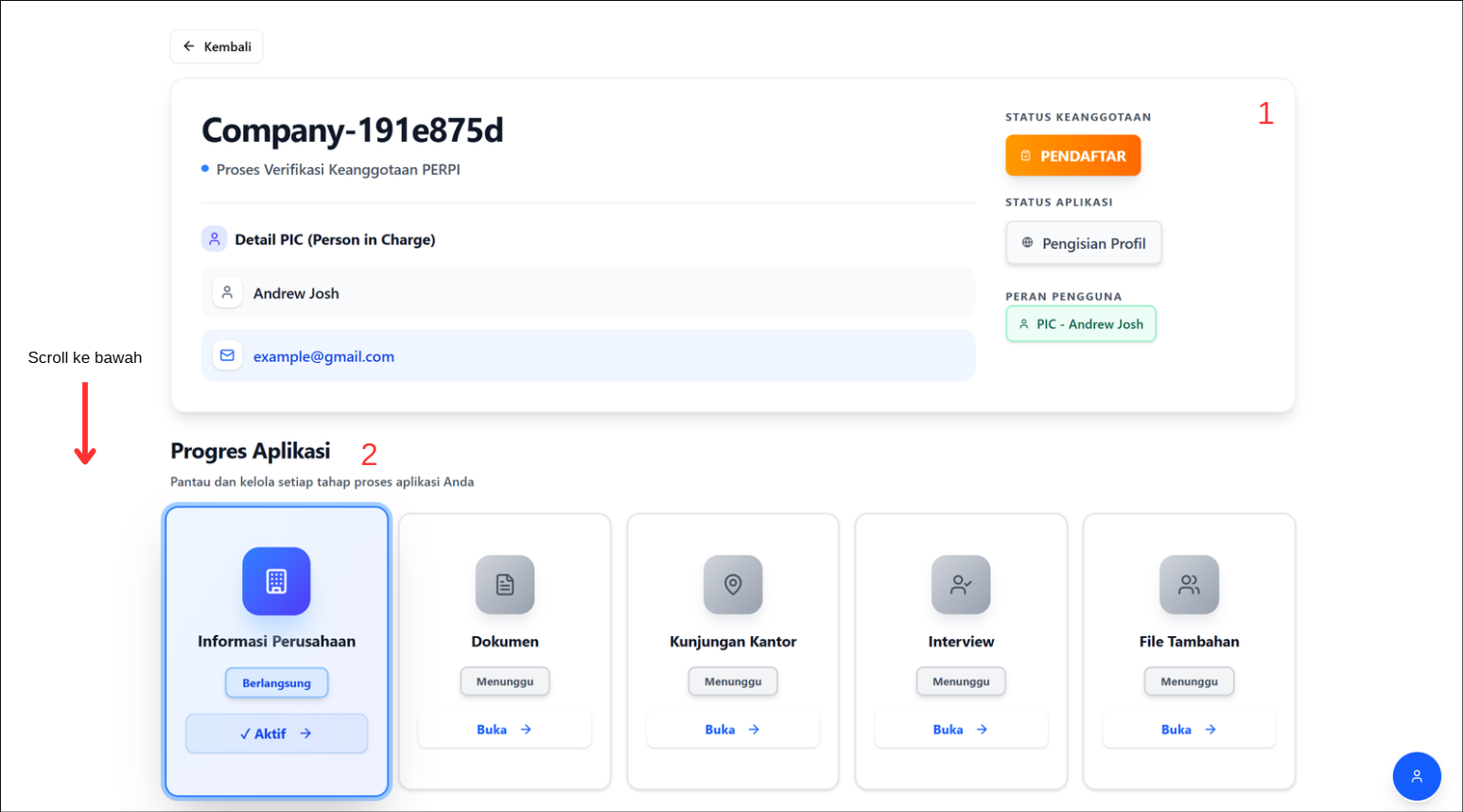Click the envelope icon beside the email

coord(227,355)
